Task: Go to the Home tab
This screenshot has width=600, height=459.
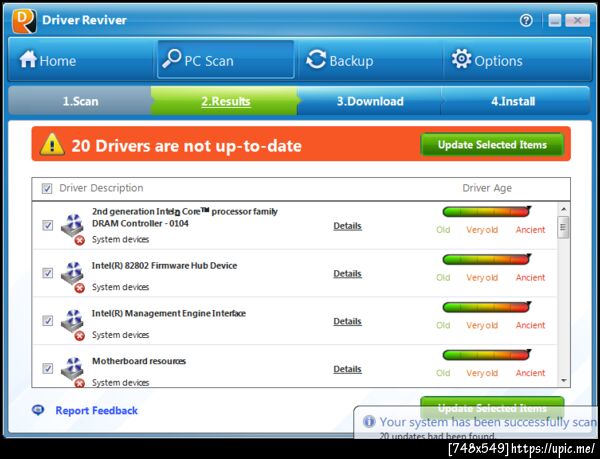Action: click(x=82, y=60)
